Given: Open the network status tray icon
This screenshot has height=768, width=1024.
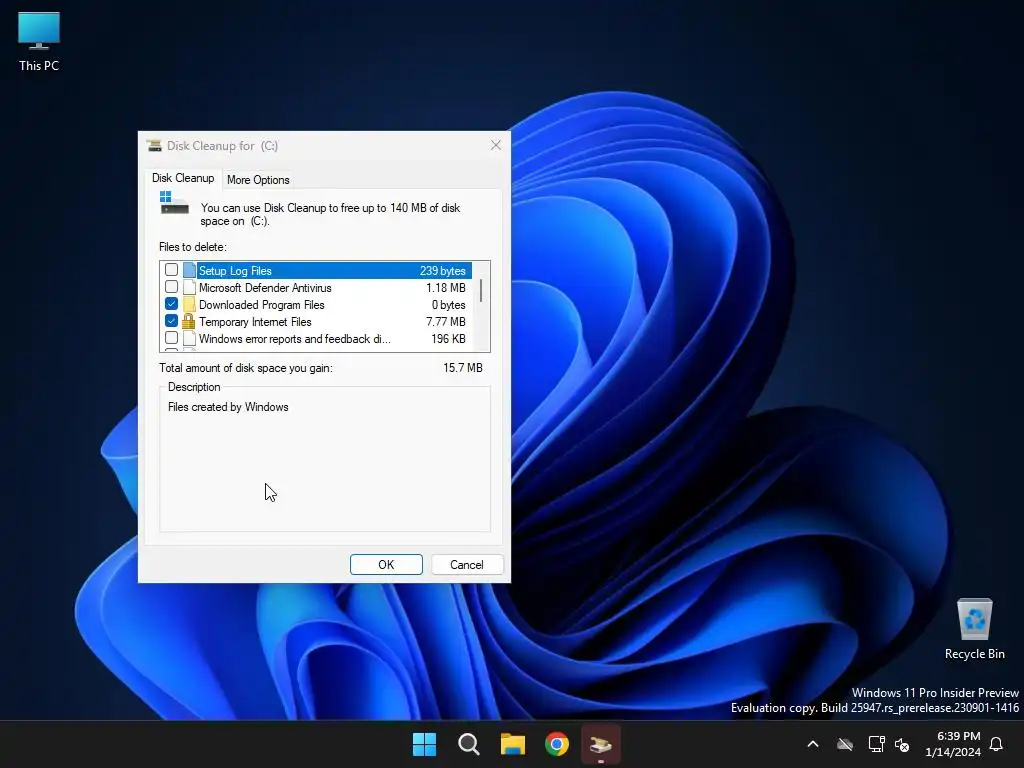Looking at the screenshot, I should coord(876,744).
